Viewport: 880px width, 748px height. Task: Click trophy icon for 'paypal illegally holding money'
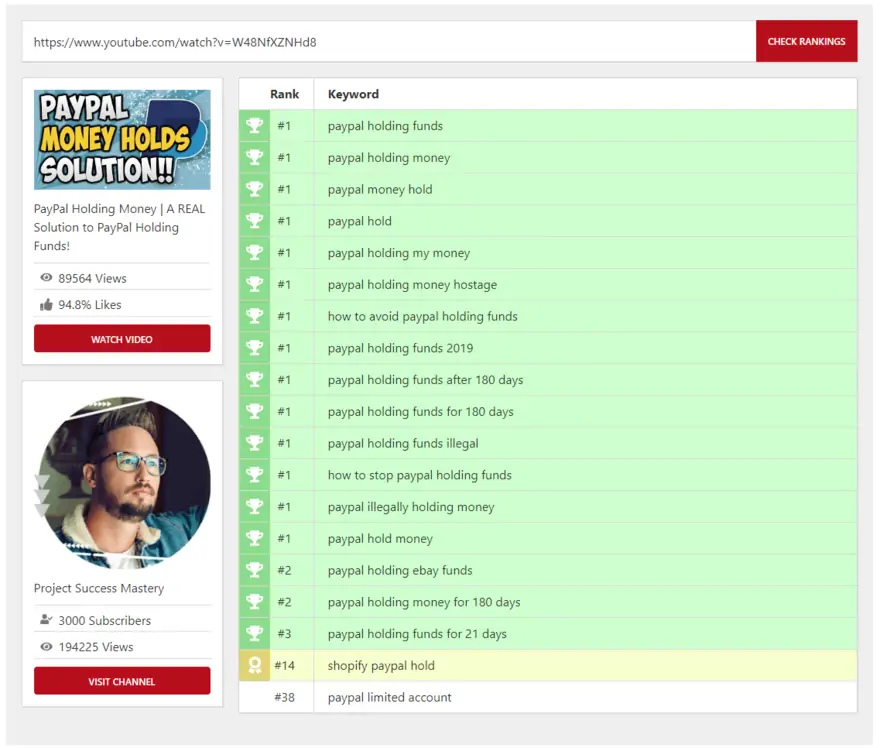[x=254, y=506]
